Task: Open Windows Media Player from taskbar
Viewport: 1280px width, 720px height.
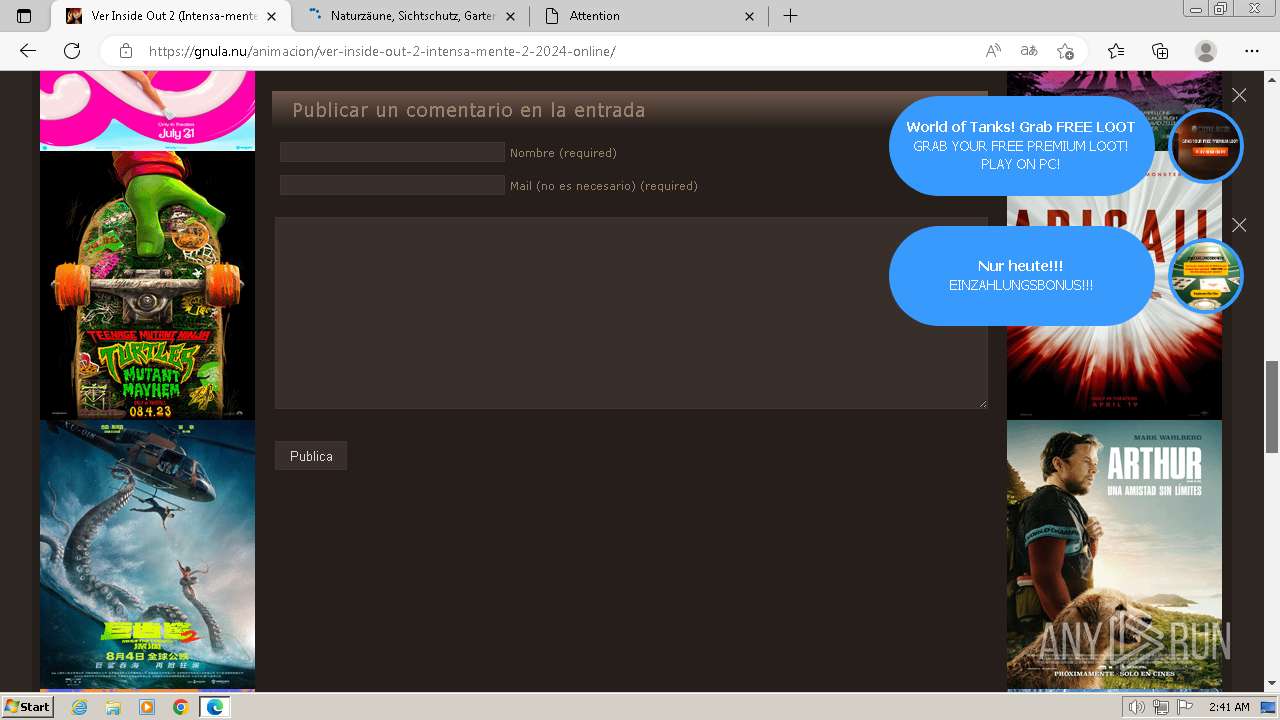Action: coord(147,707)
